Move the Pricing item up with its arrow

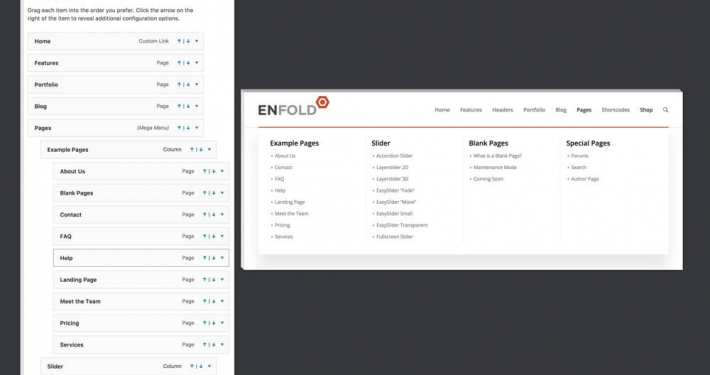pyautogui.click(x=205, y=323)
